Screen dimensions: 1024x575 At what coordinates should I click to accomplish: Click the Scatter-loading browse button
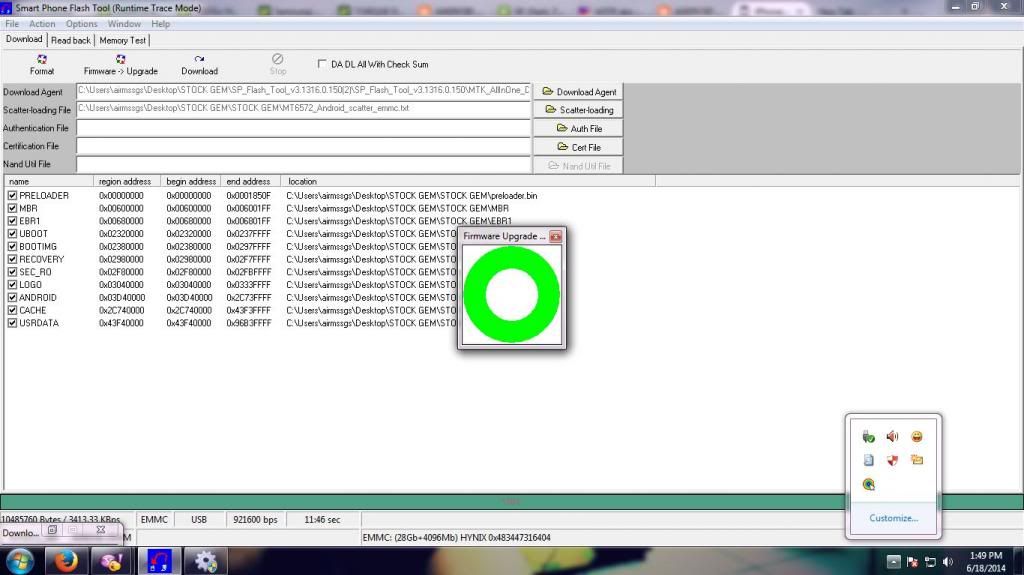[578, 110]
